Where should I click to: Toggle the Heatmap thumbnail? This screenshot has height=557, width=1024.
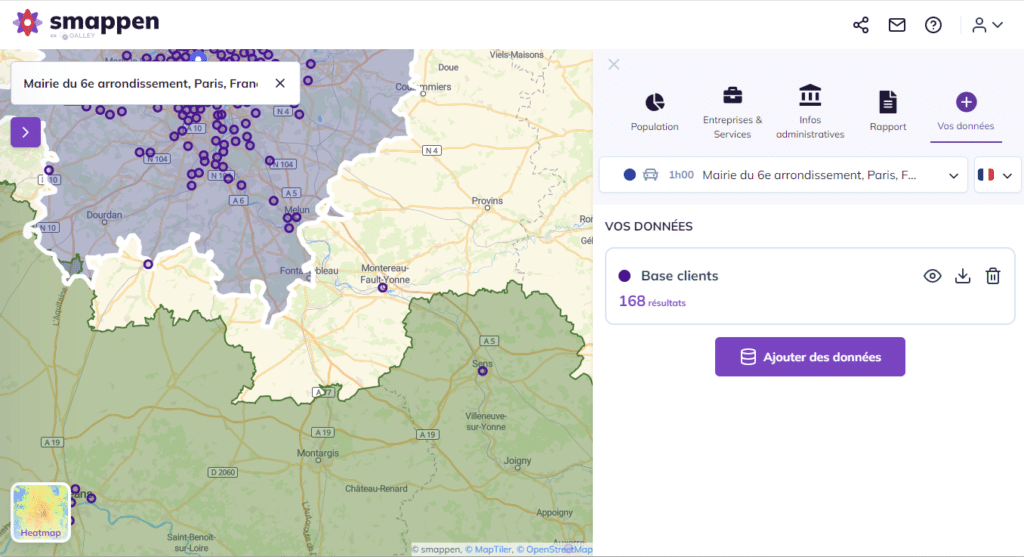pos(40,512)
